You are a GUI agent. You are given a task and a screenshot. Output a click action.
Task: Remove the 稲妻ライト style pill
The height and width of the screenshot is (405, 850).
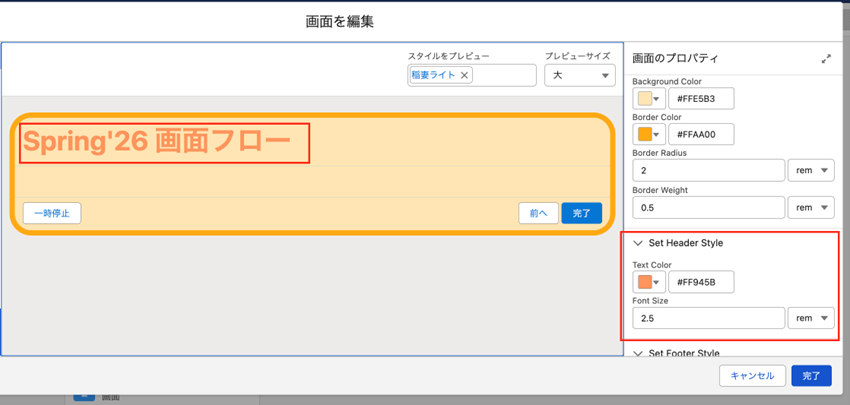click(x=465, y=75)
